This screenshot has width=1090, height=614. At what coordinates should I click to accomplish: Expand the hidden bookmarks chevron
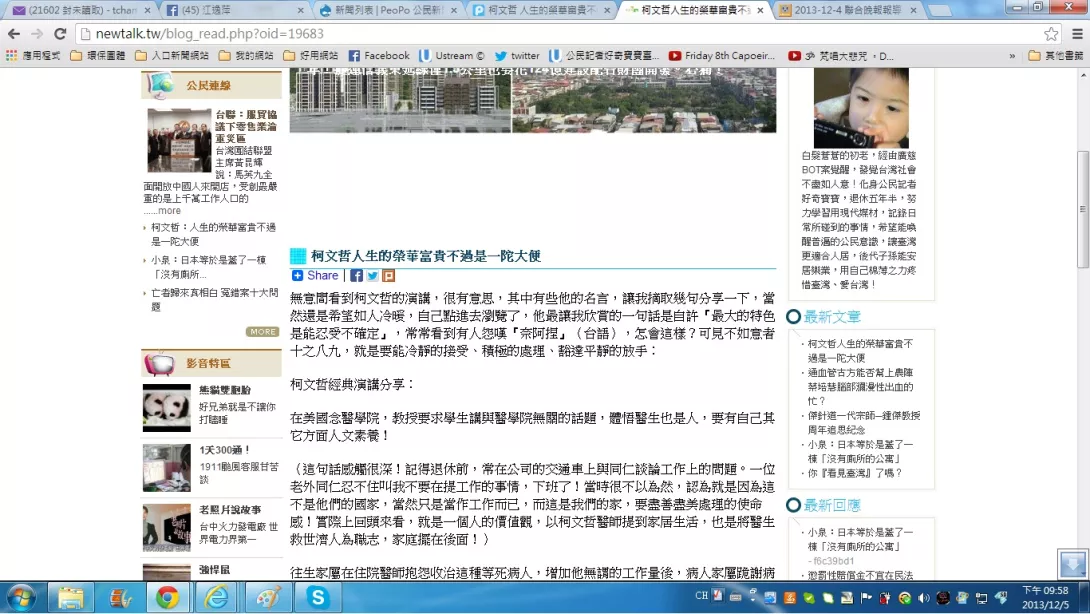tap(1012, 56)
